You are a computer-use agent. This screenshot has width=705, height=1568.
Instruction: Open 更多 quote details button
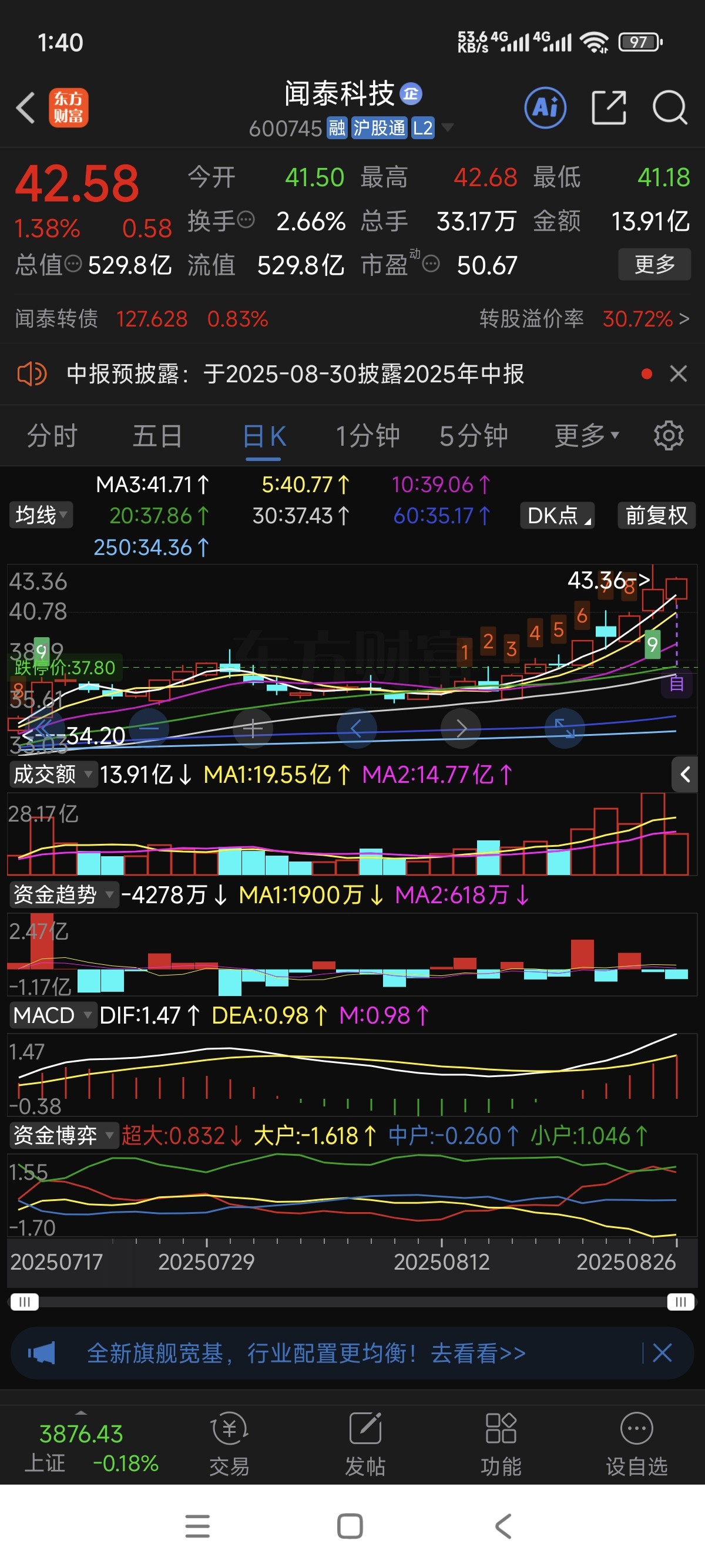(654, 264)
